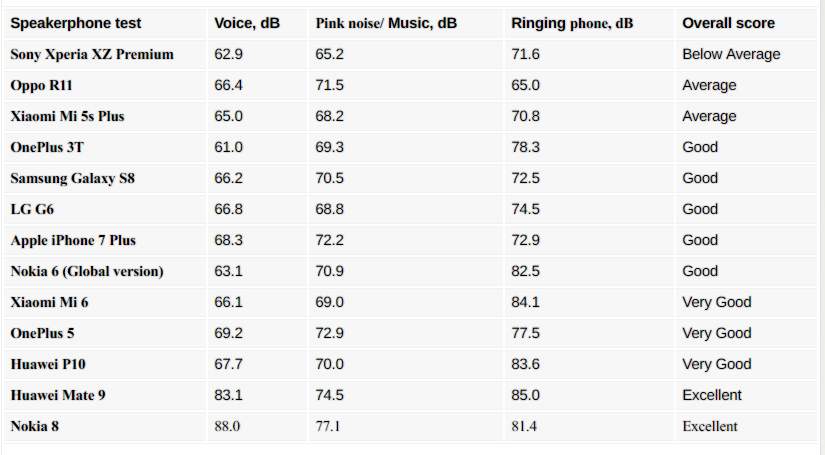Click the Xiaomi Mi 5s Plus name
The image size is (825, 455).
pos(67,116)
